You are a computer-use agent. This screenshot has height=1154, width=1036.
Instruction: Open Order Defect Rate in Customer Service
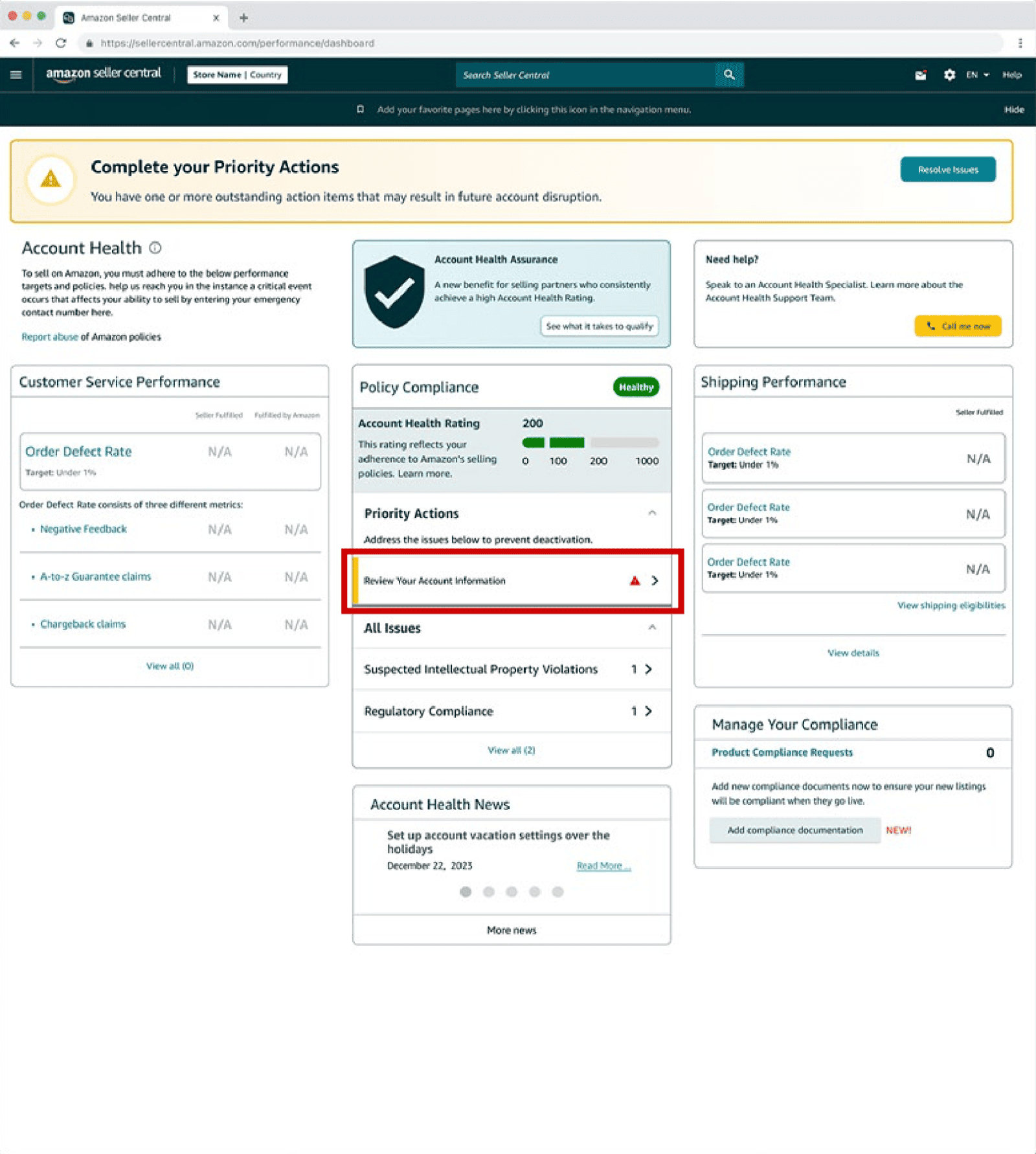(78, 451)
